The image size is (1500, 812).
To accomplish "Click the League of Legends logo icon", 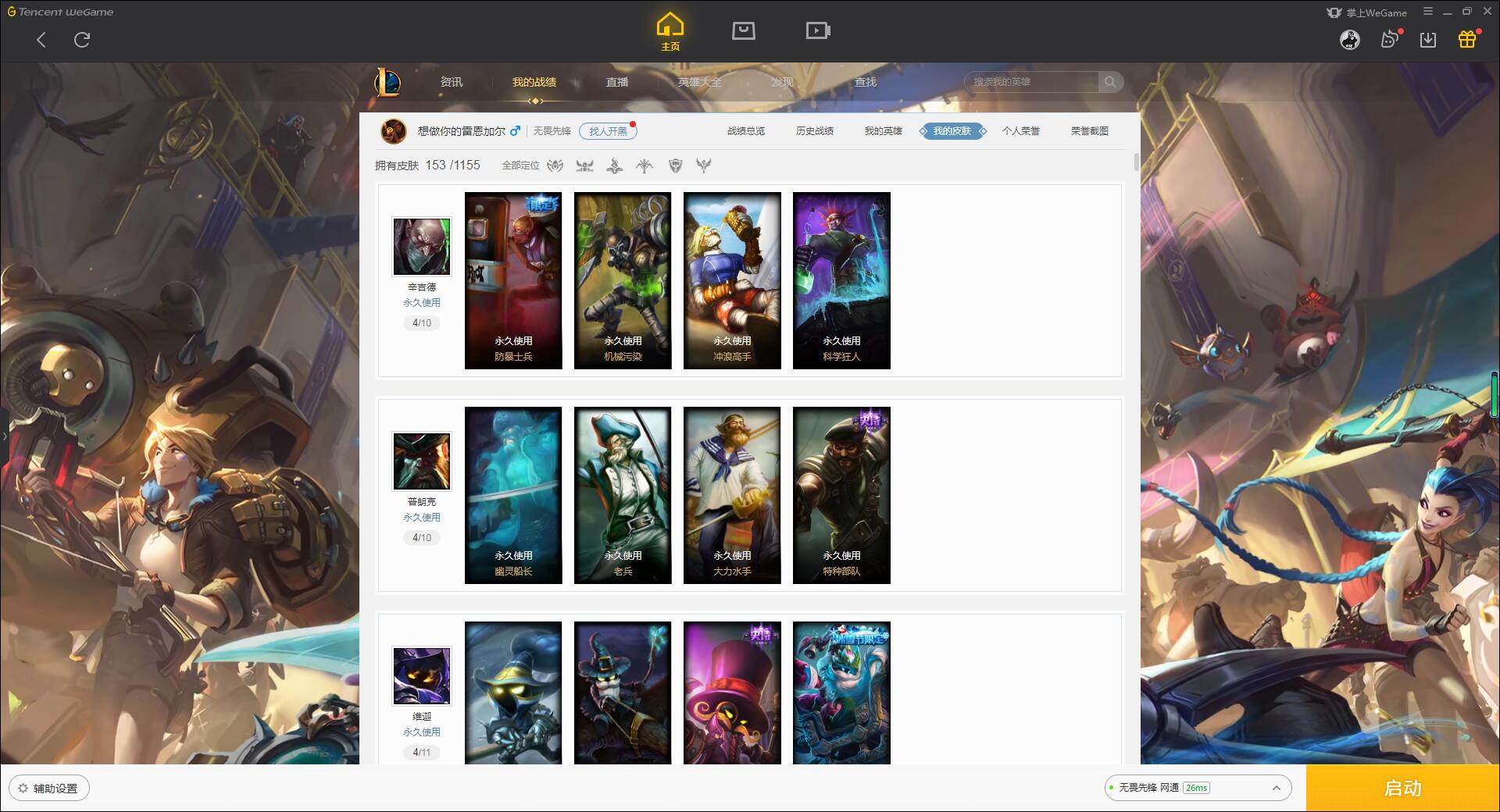I will point(388,82).
